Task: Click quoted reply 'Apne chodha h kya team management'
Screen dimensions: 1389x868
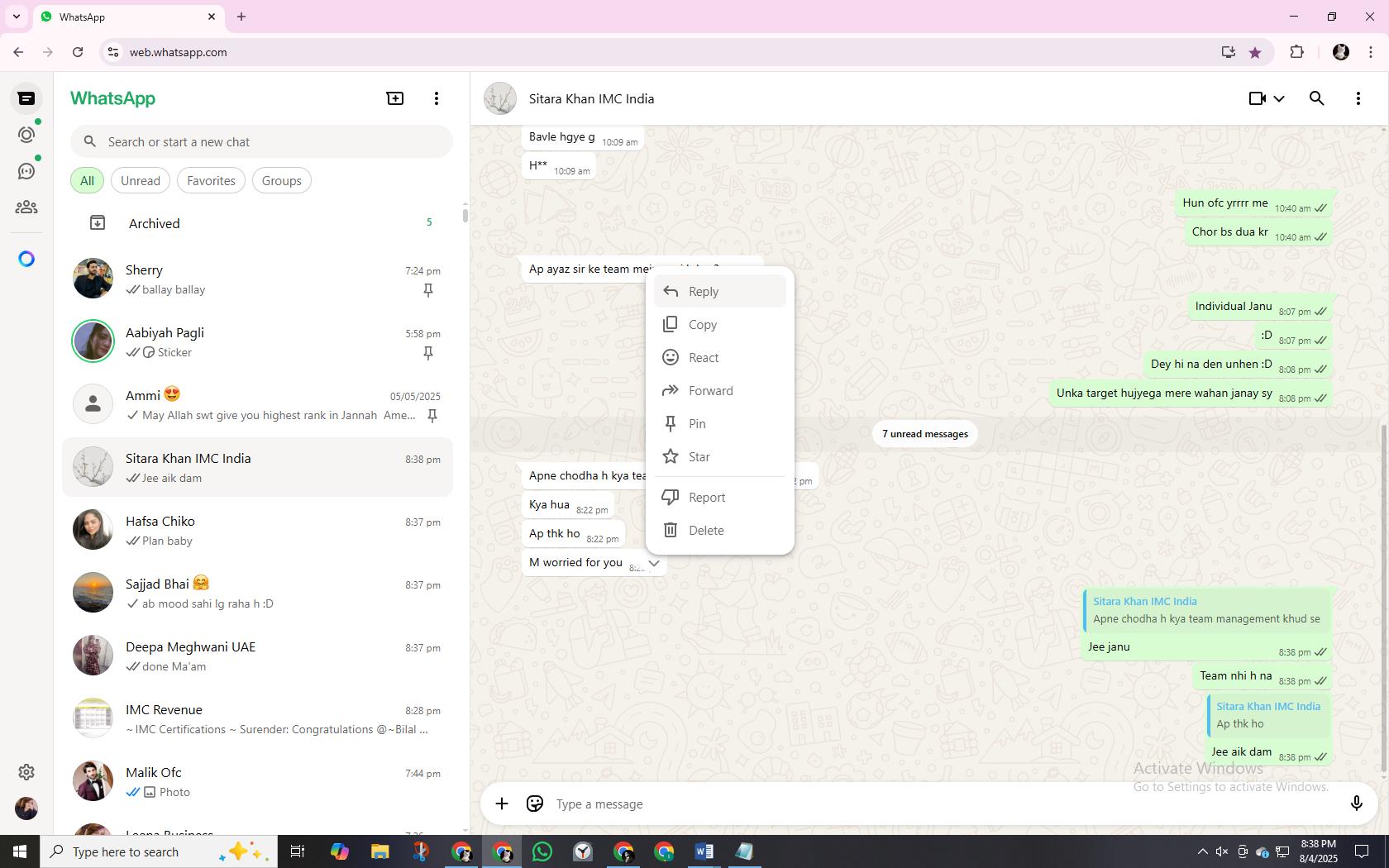Action: pyautogui.click(x=1206, y=610)
